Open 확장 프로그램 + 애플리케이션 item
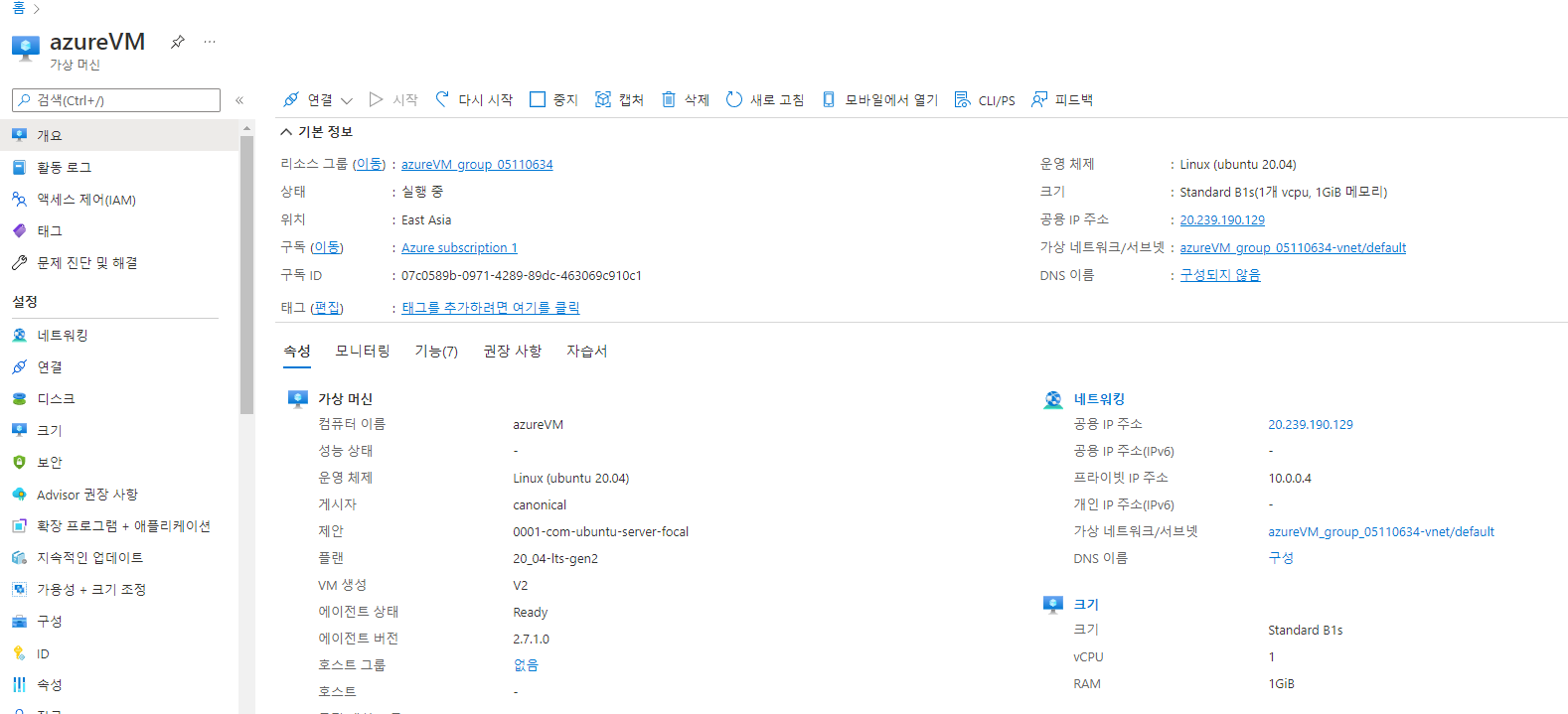Viewport: 1568px width, 714px height. [119, 525]
